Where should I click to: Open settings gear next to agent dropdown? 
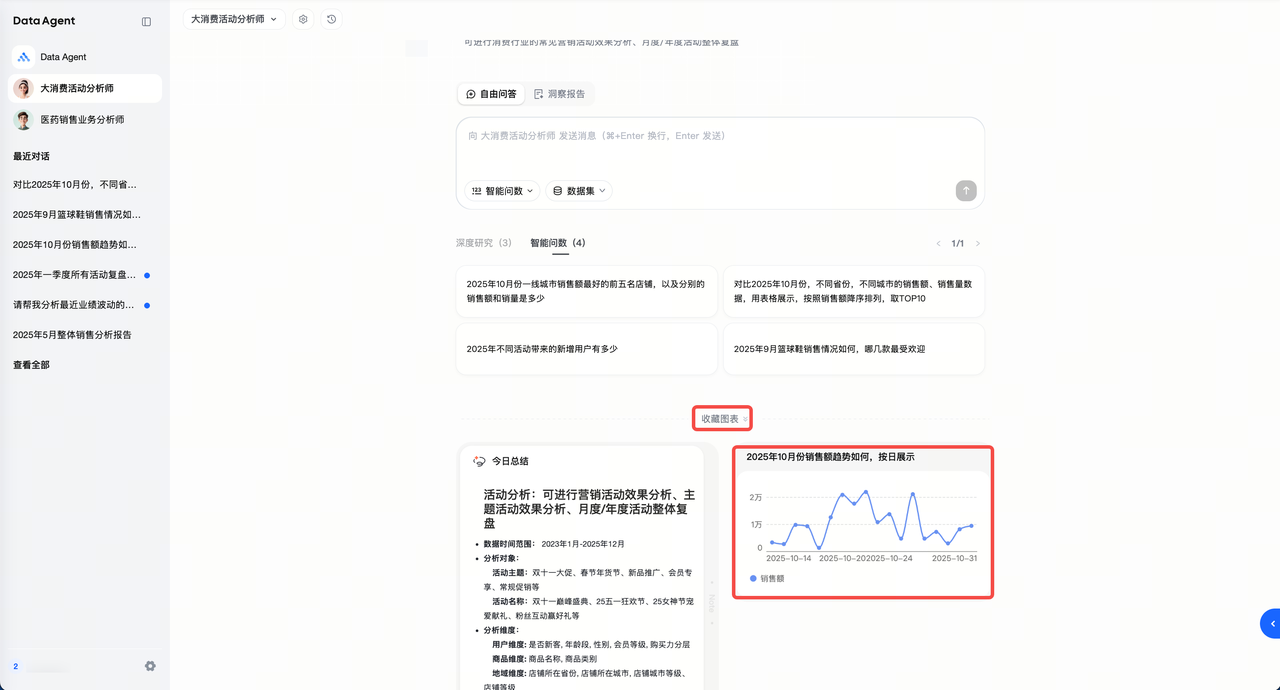coord(303,19)
